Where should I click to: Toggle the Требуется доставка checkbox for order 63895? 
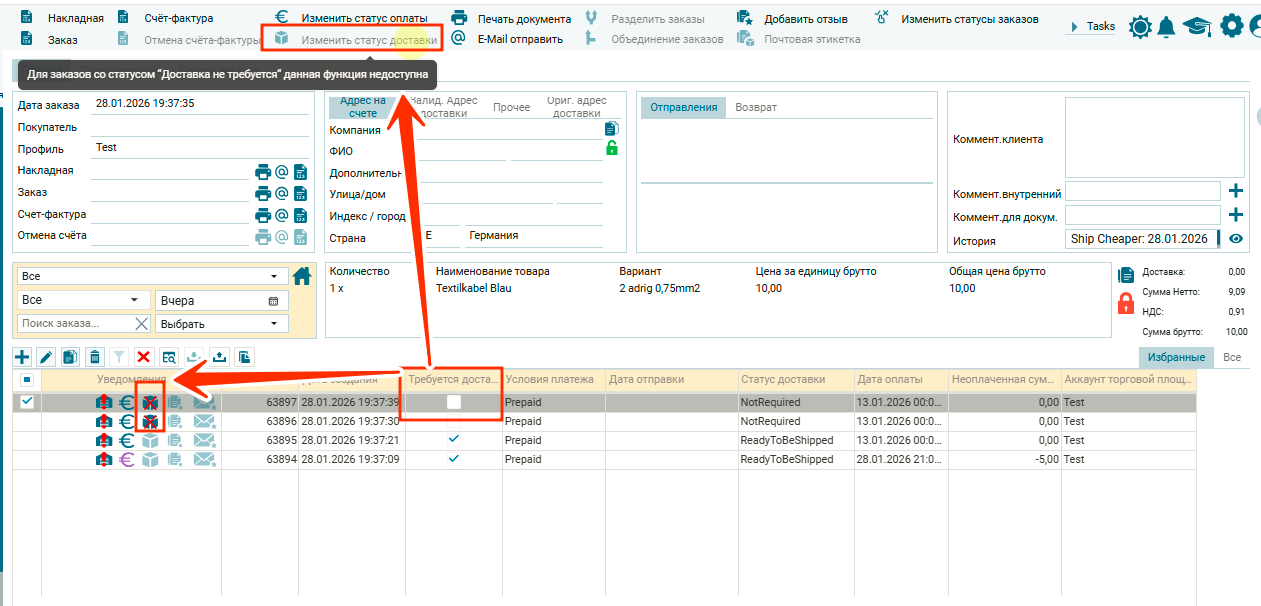click(x=454, y=440)
